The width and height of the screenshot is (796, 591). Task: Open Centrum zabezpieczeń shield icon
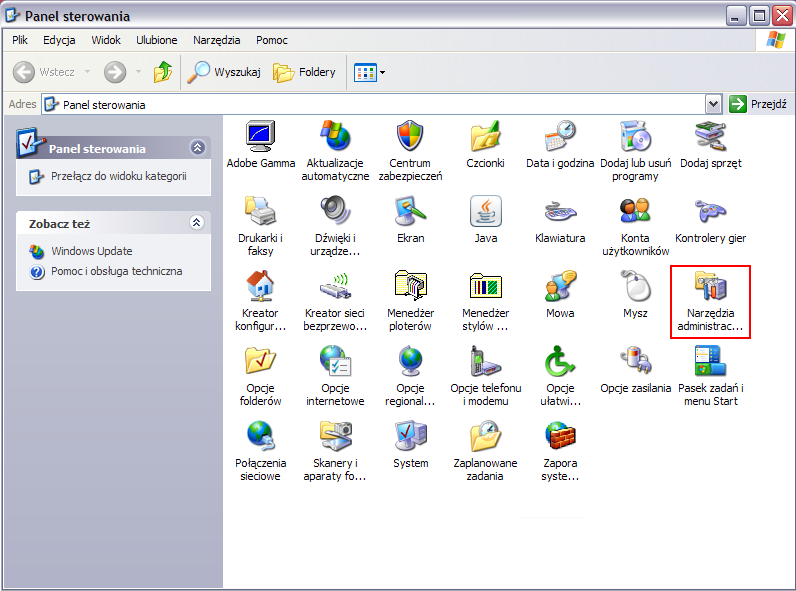410,136
